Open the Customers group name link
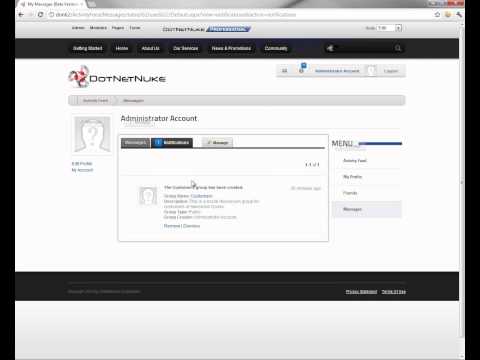This screenshot has width=480, height=360. (x=202, y=196)
